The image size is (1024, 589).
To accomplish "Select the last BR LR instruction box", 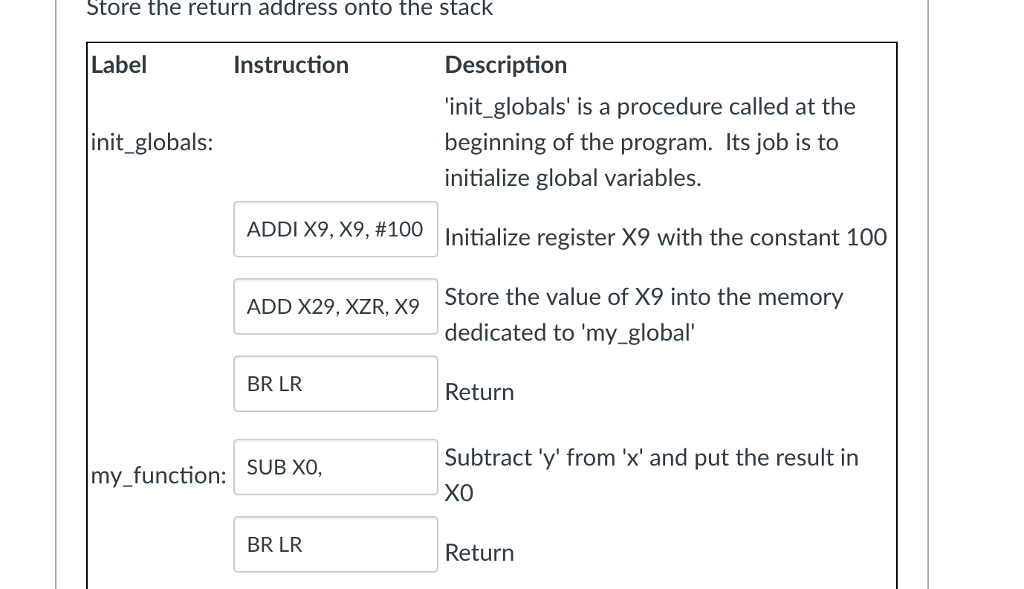I will pyautogui.click(x=335, y=544).
